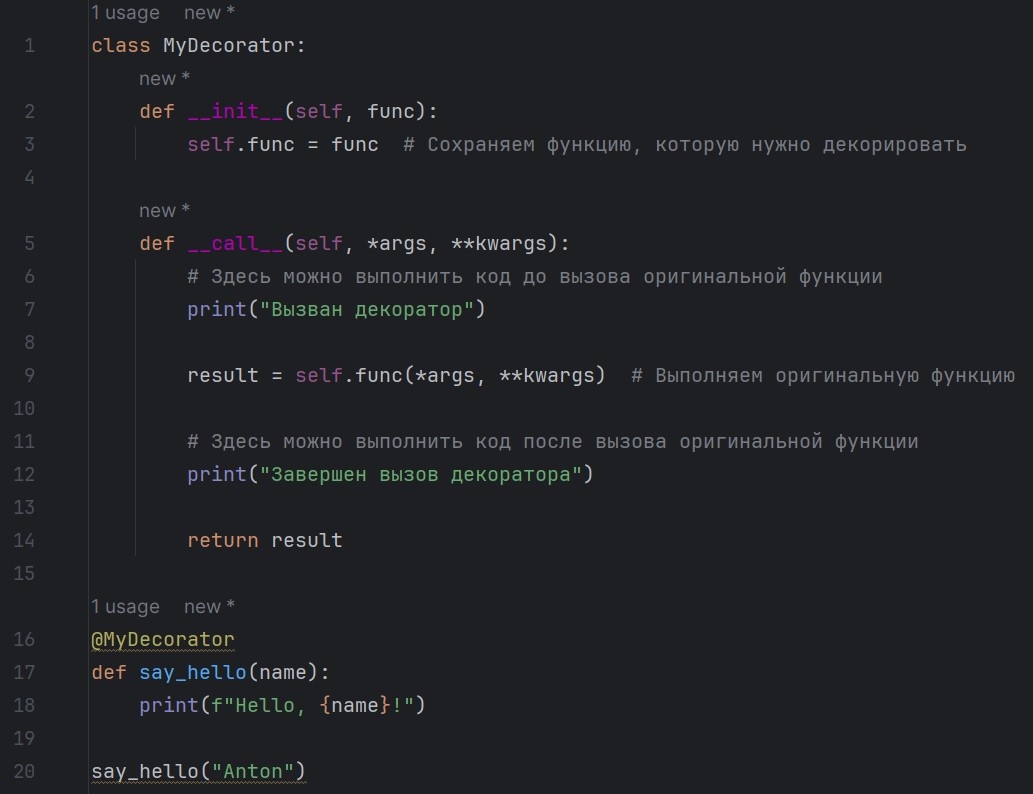Click the __init__ method name
1033x794 pixels.
[235, 111]
